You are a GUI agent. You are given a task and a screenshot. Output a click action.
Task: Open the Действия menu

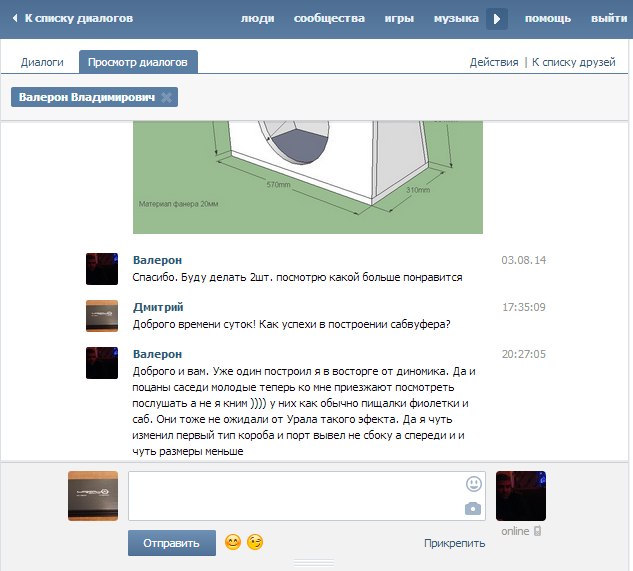[494, 62]
